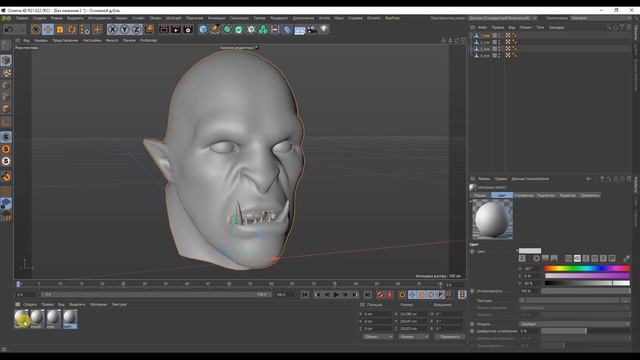Toggle layer checkbox of third object row
The width and height of the screenshot is (640, 360).
494,49
